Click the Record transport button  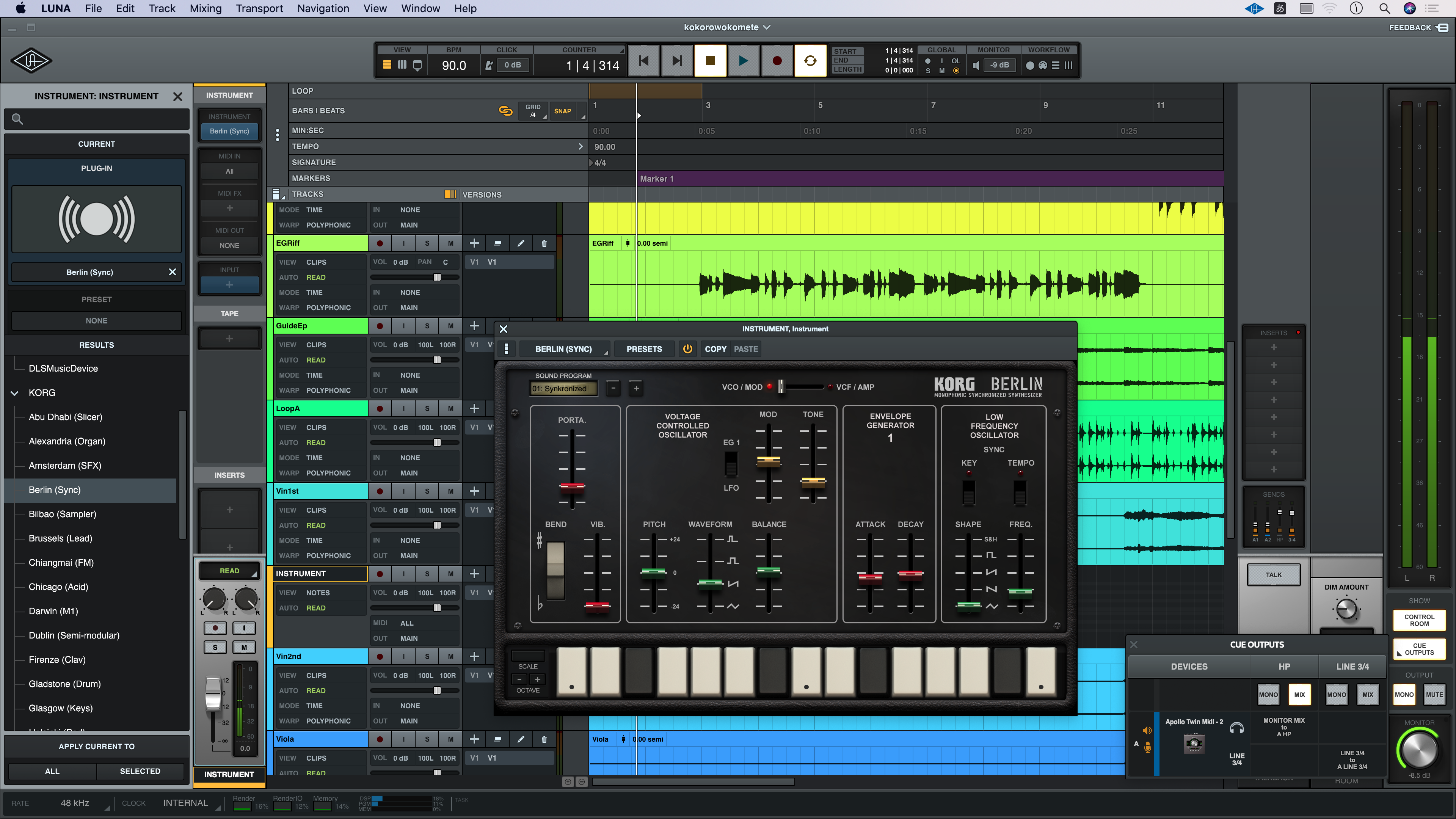click(777, 61)
